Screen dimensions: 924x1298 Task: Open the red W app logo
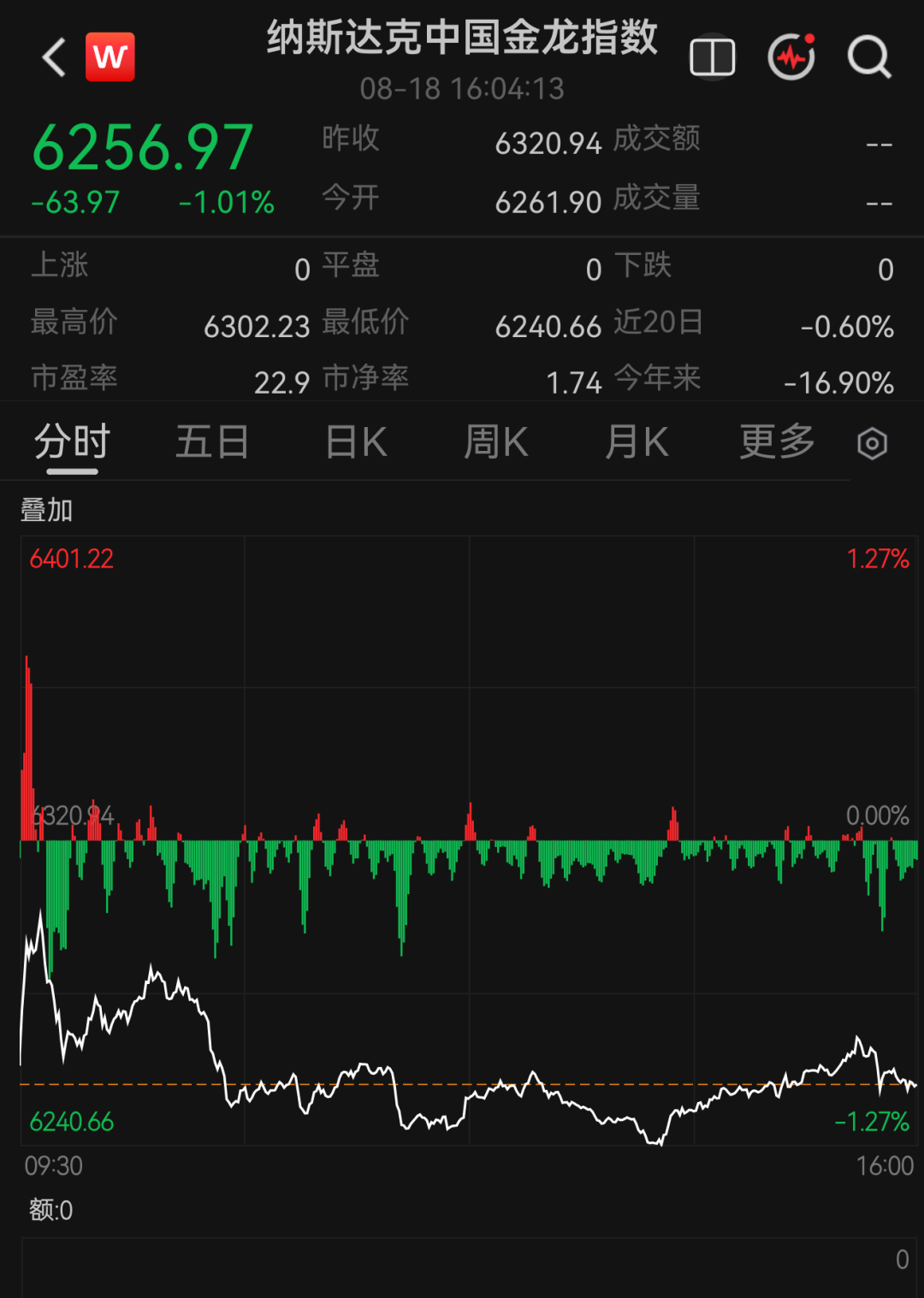110,57
